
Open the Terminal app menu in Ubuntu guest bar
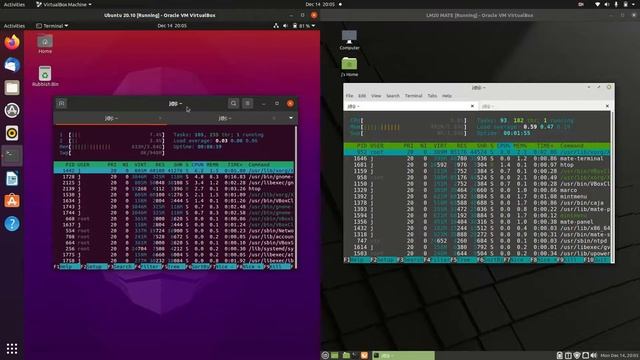[52, 26]
